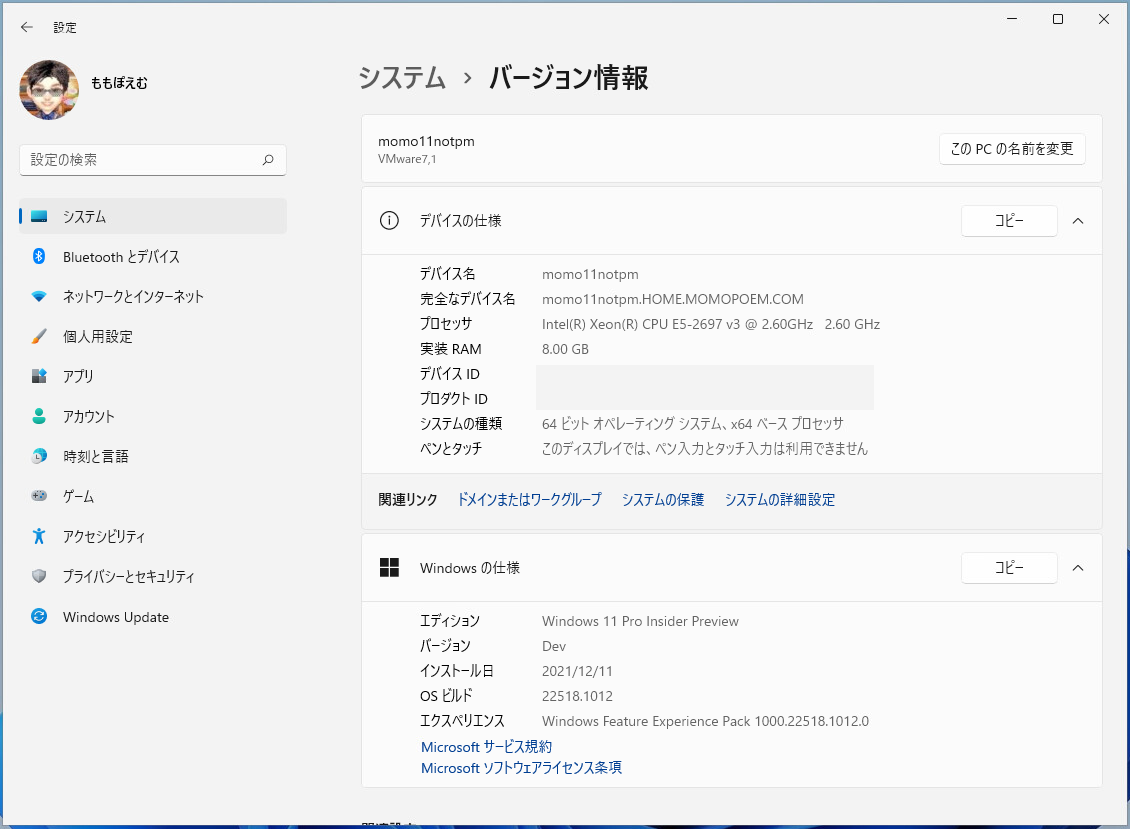Click the バージョン情報 page title
This screenshot has height=829, width=1130.
[x=569, y=78]
